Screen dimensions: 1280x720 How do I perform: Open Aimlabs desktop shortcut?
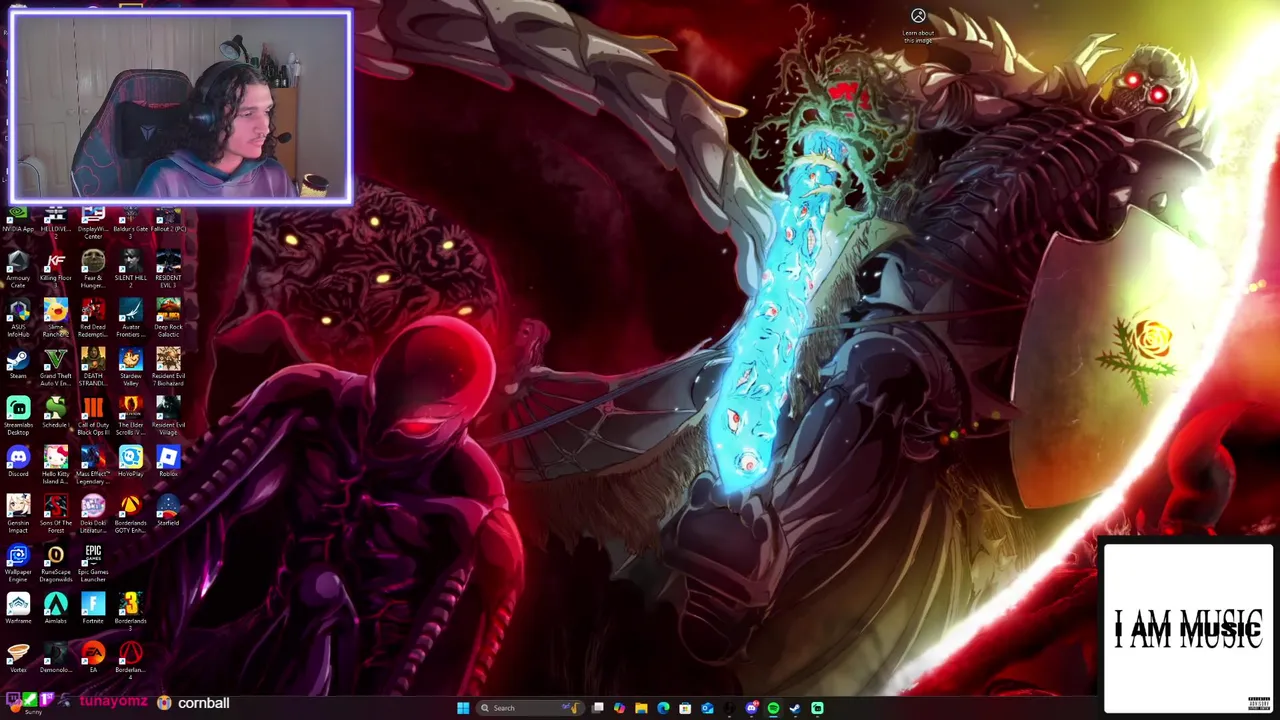click(x=55, y=609)
